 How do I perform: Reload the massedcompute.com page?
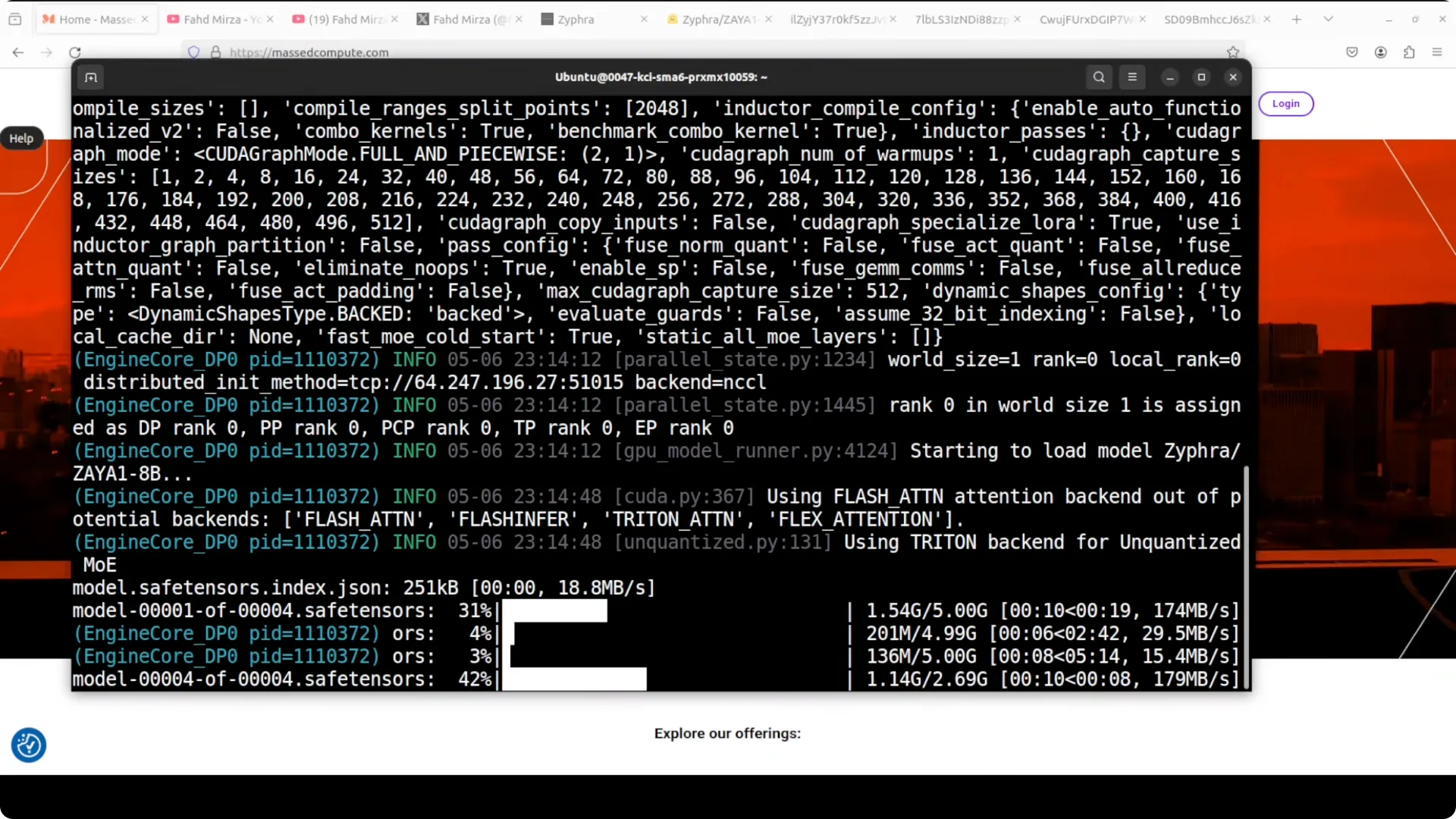(x=74, y=52)
